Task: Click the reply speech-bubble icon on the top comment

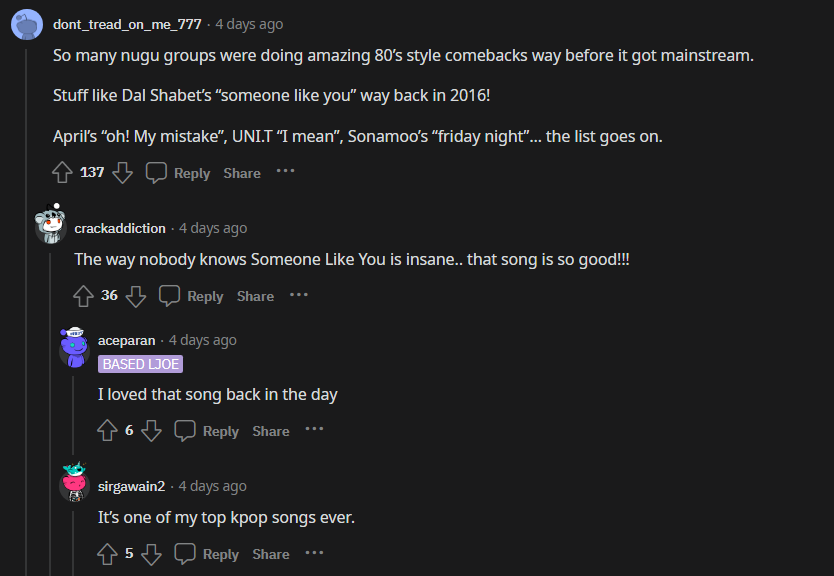Action: point(155,172)
